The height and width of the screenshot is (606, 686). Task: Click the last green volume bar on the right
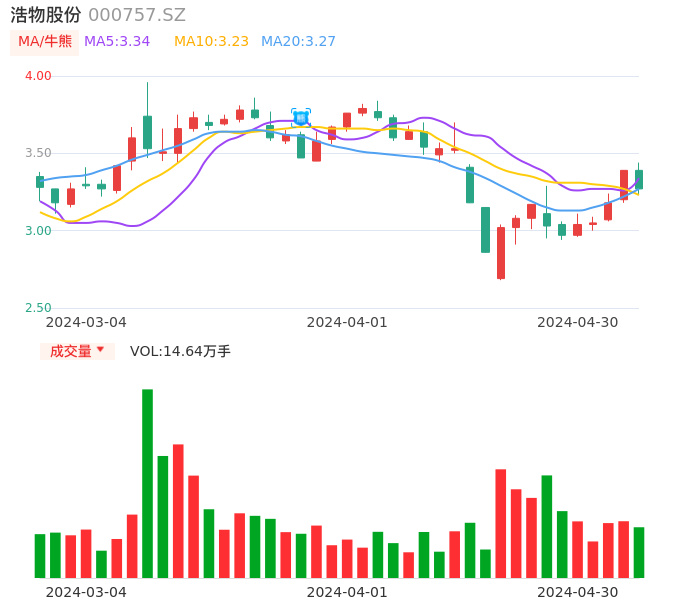[638, 552]
